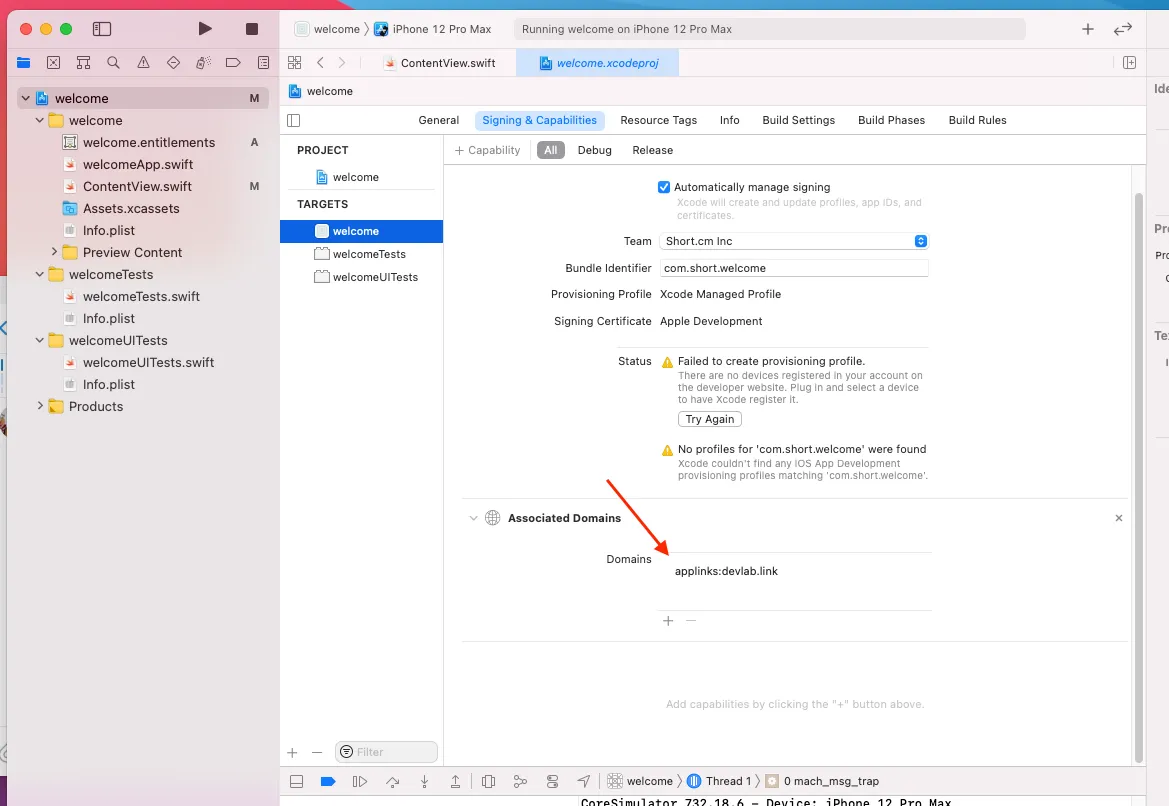
Task: Switch to Build Settings tab
Action: tap(798, 120)
